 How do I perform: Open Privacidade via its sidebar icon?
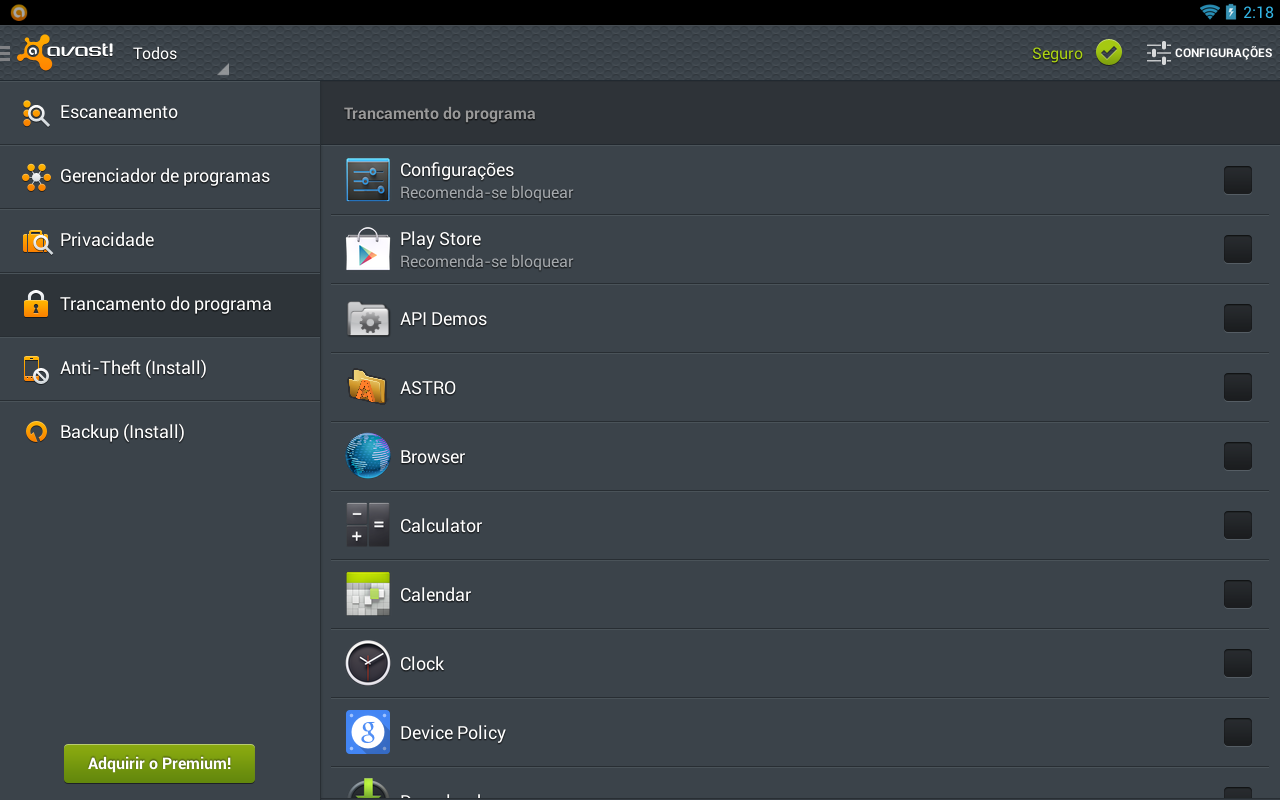point(35,240)
